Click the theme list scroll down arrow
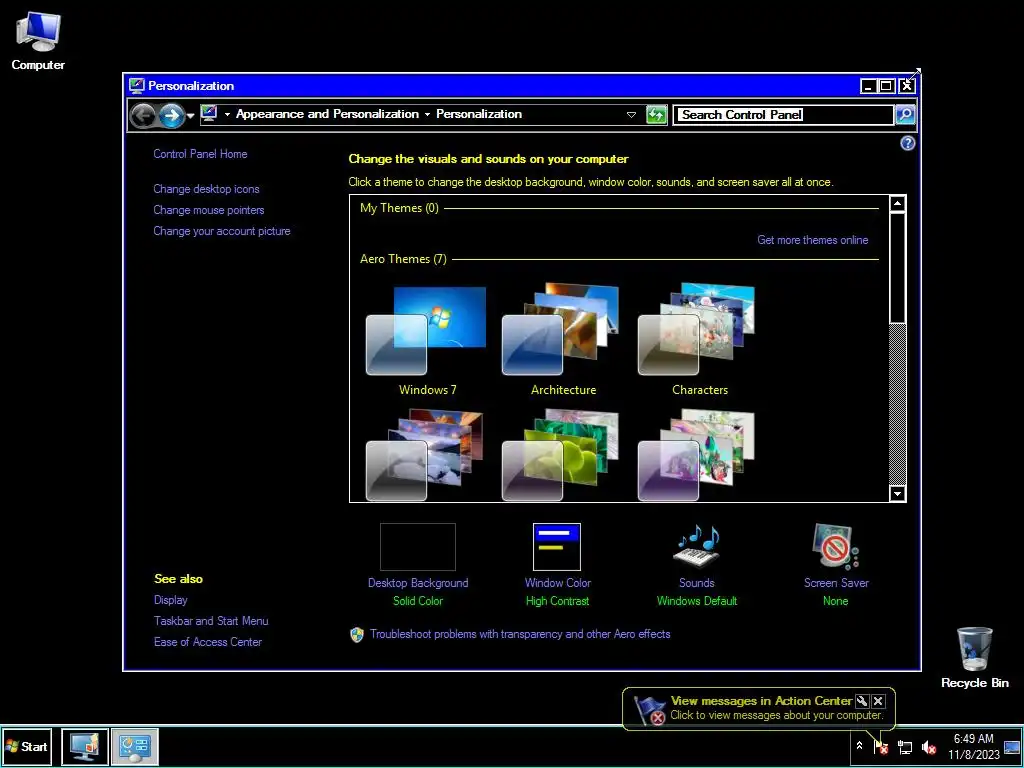The width and height of the screenshot is (1024, 768). (897, 494)
